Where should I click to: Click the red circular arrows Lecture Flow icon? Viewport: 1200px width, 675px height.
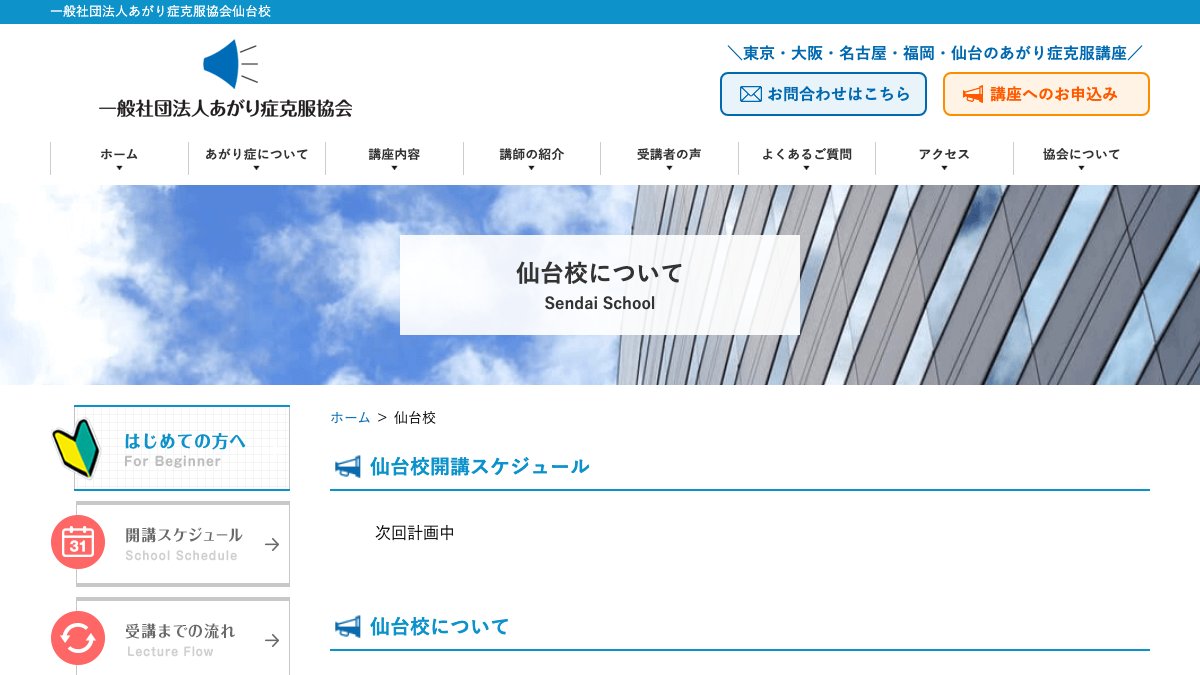[78, 638]
